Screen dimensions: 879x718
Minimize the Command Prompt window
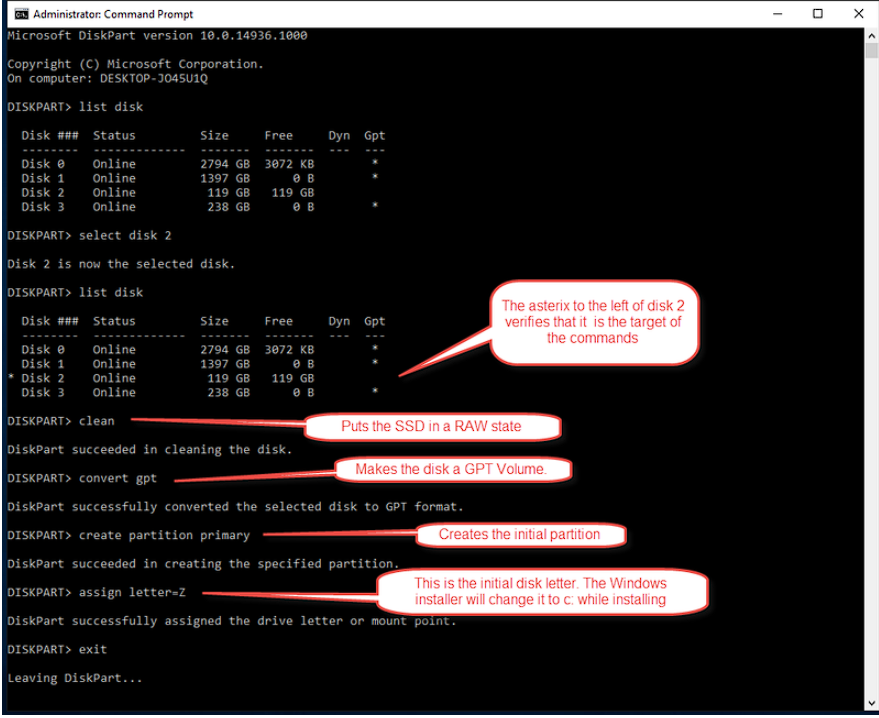pyautogui.click(x=777, y=14)
